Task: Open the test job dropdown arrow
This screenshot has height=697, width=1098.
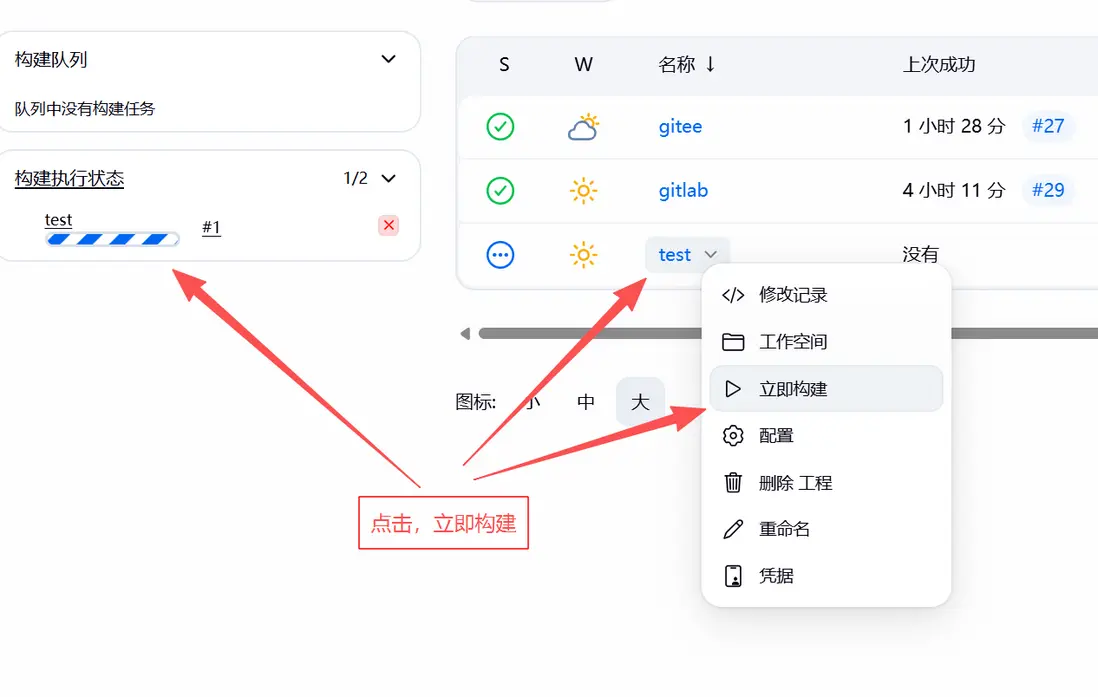Action: click(x=711, y=254)
